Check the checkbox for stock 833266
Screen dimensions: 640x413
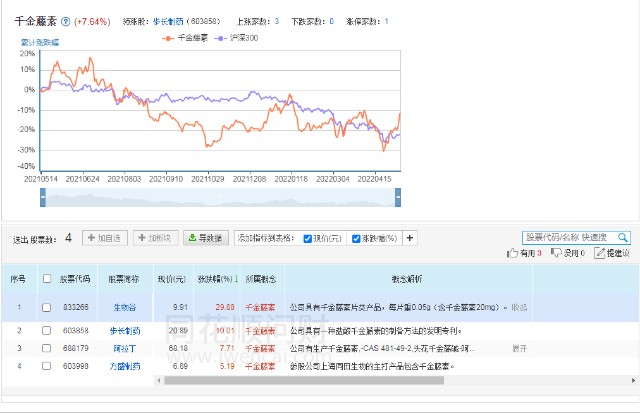[x=47, y=307]
